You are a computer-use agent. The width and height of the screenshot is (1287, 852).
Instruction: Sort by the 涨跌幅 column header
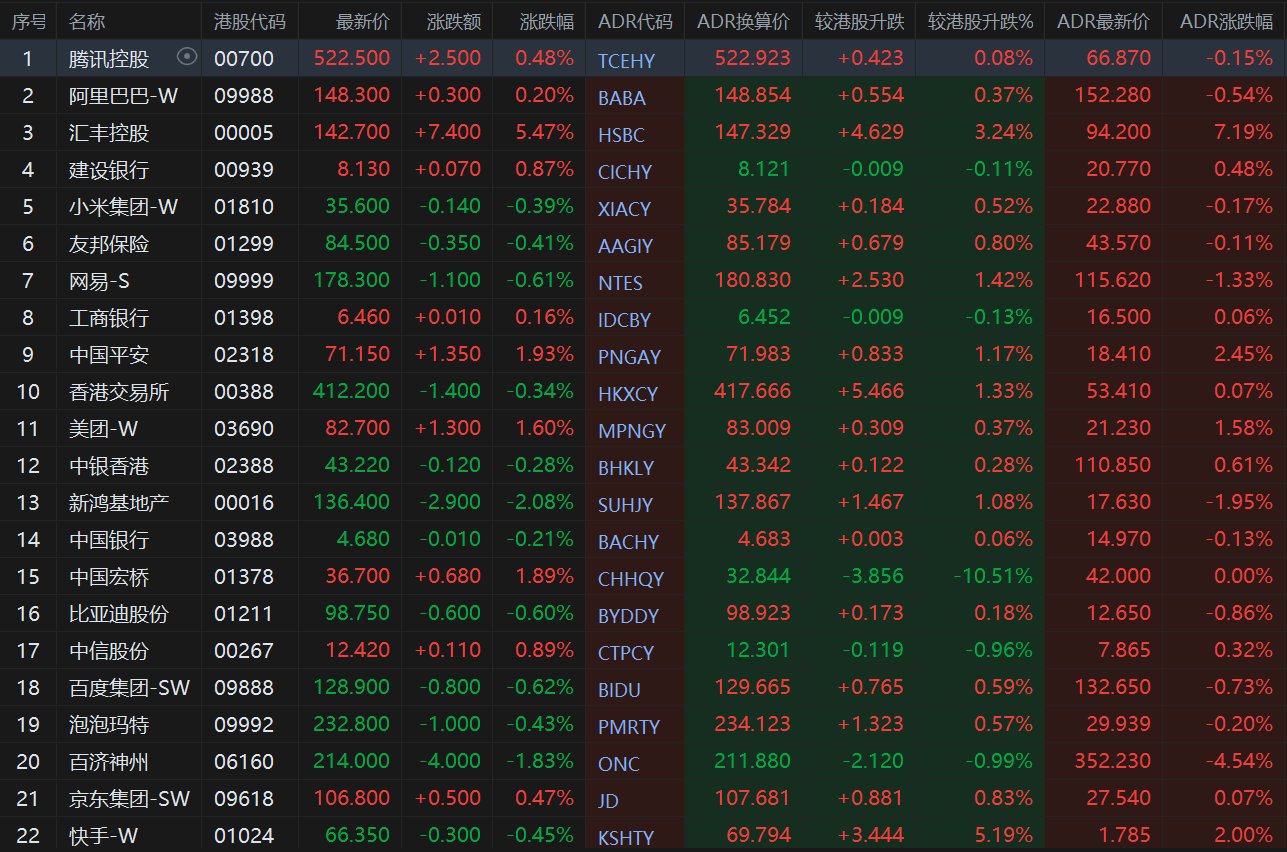tap(547, 21)
